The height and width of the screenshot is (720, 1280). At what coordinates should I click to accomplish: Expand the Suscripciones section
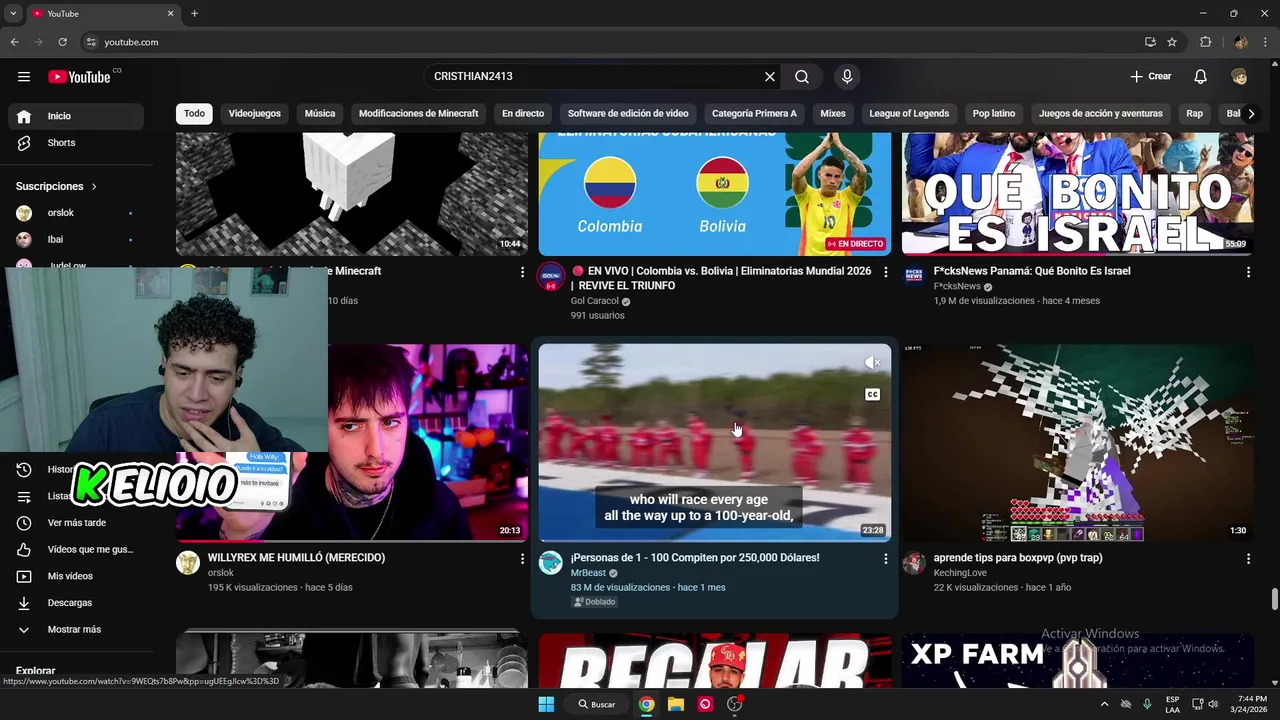point(57,186)
